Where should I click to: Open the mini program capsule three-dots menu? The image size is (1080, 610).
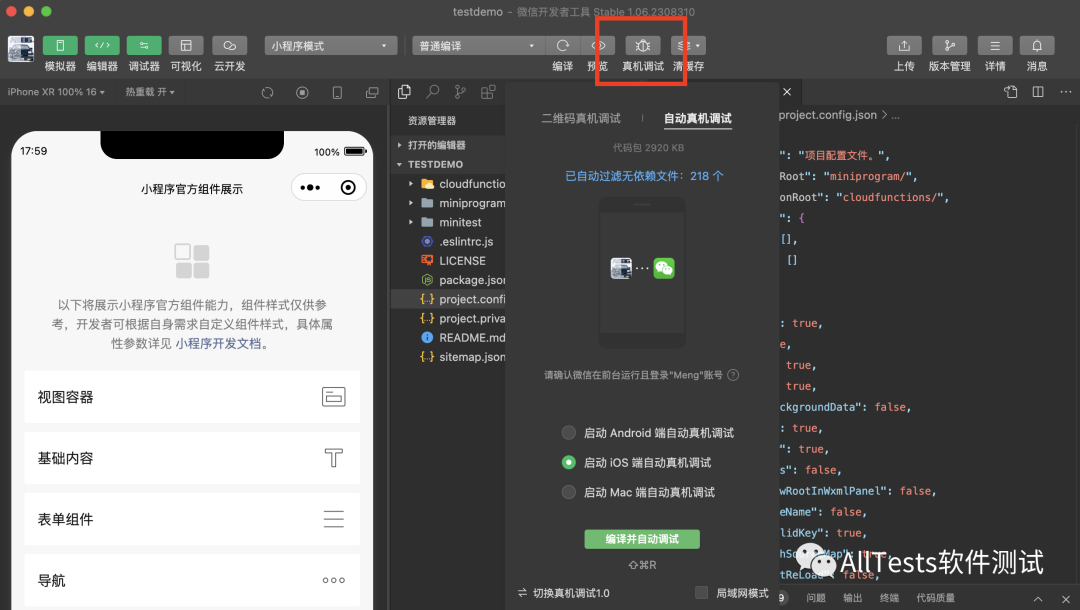(x=310, y=187)
